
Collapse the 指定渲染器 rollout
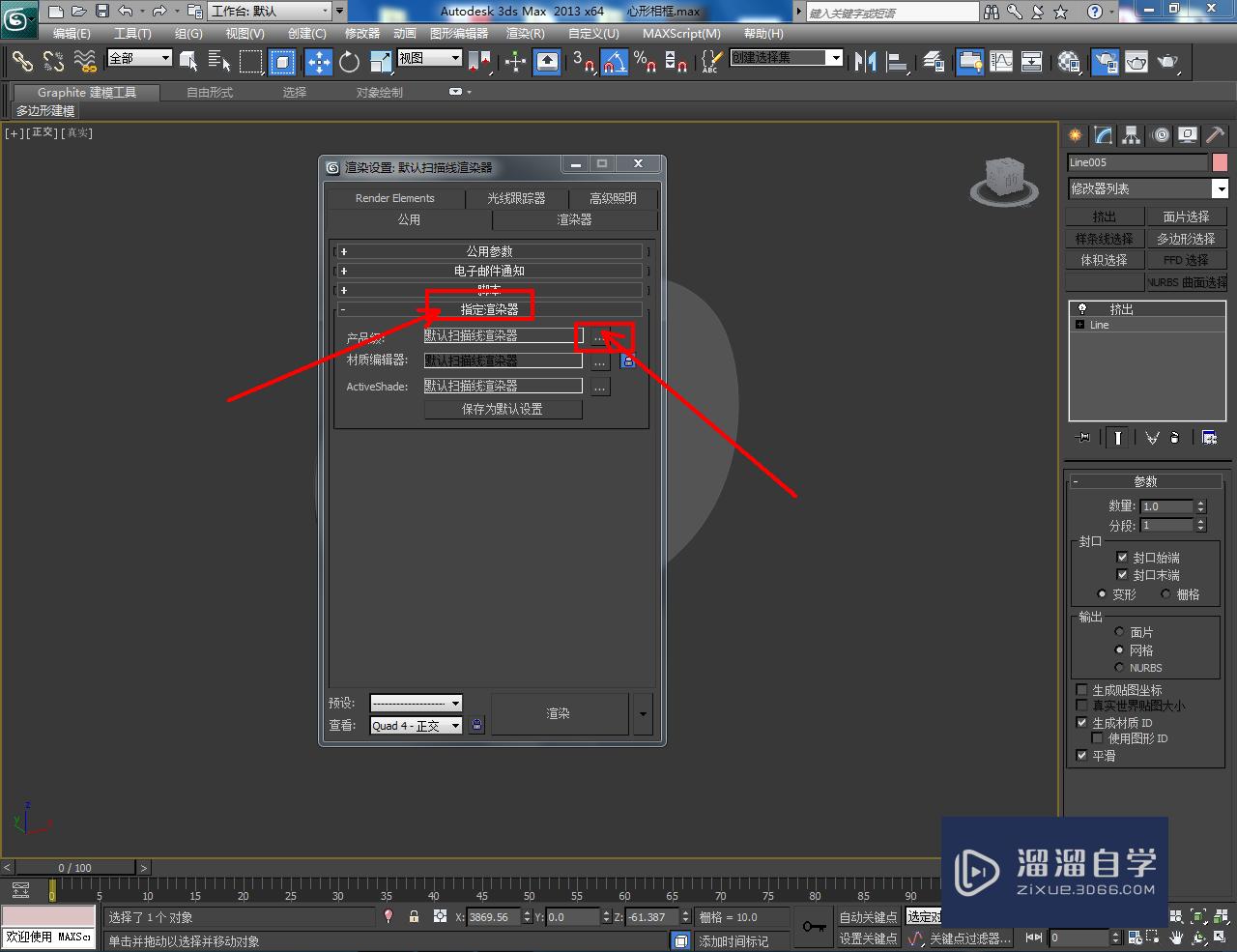(490, 309)
